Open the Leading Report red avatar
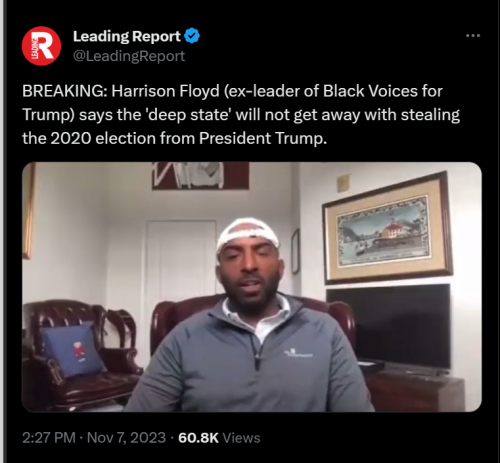This screenshot has height=463, width=500. pyautogui.click(x=41, y=46)
